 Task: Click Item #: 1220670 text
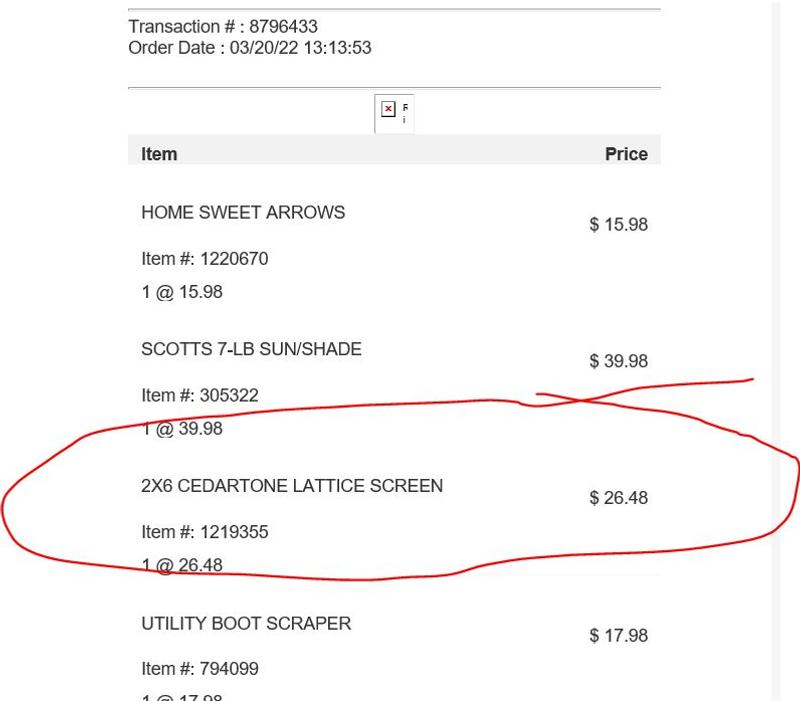(x=205, y=259)
